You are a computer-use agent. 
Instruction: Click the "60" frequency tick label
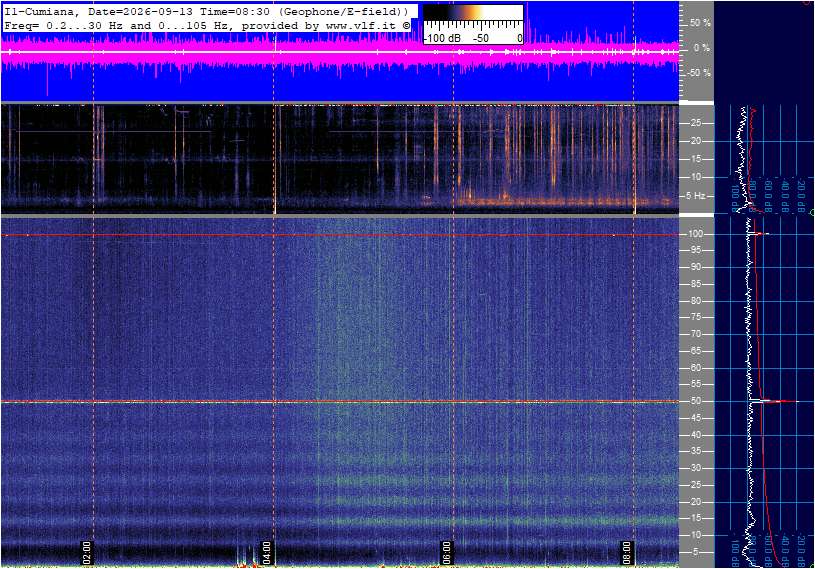(x=696, y=368)
